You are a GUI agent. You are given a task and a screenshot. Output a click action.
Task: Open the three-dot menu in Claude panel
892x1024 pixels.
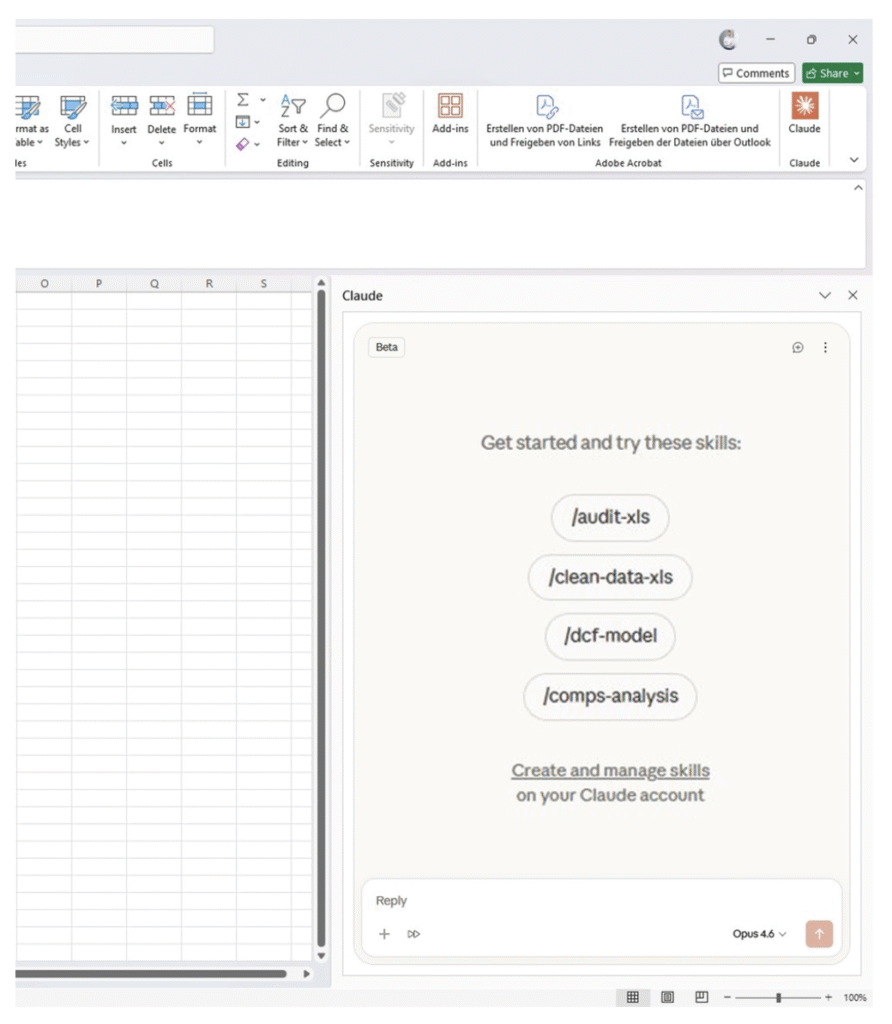(825, 348)
